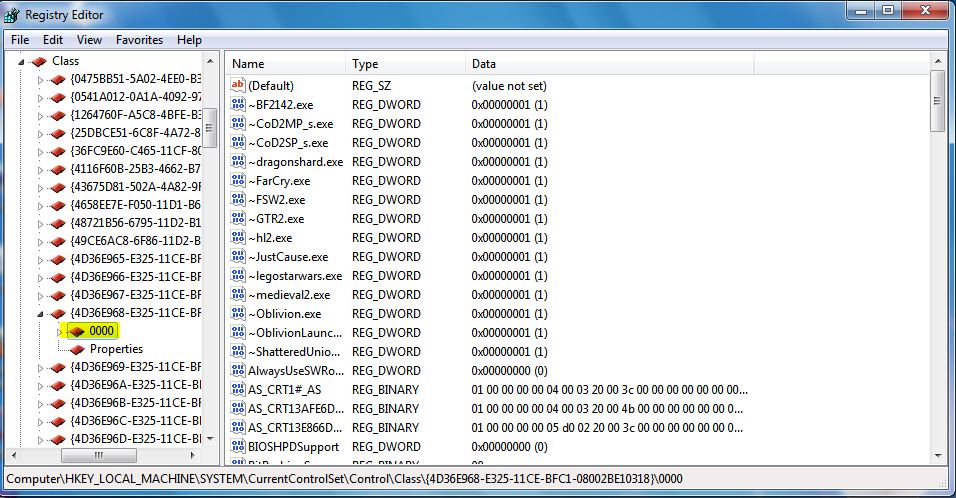Click the Registry Editor title bar icon
This screenshot has width=956, height=498.
[x=12, y=15]
